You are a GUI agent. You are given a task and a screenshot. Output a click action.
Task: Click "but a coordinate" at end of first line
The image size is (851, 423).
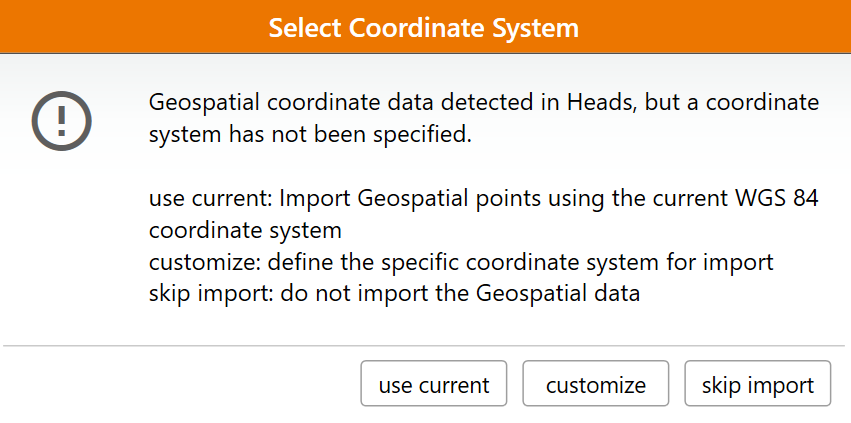[743, 102]
